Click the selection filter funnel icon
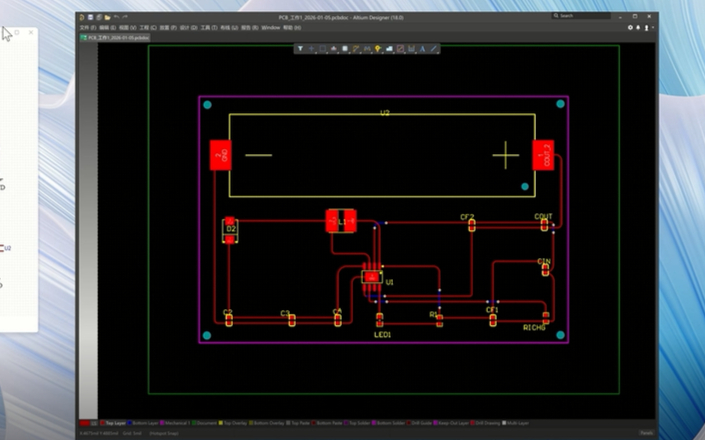Image resolution: width=705 pixels, height=440 pixels. [300, 48]
